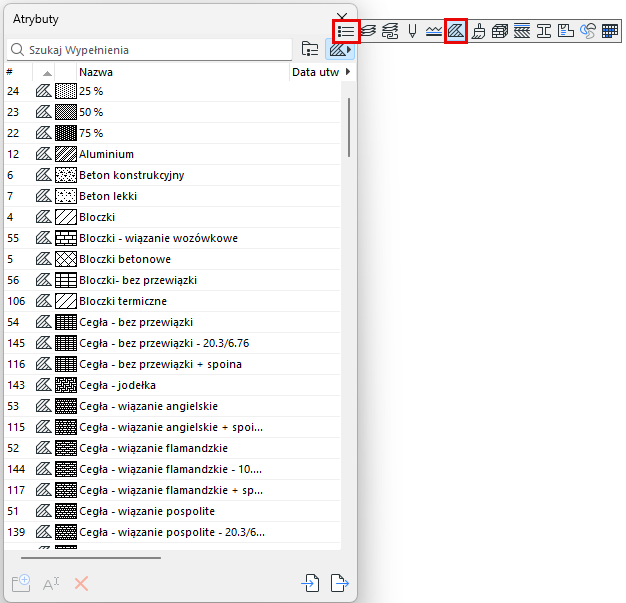Screen dimensions: 626x603
Task: Click index number 24 cell
Action: tap(13, 91)
